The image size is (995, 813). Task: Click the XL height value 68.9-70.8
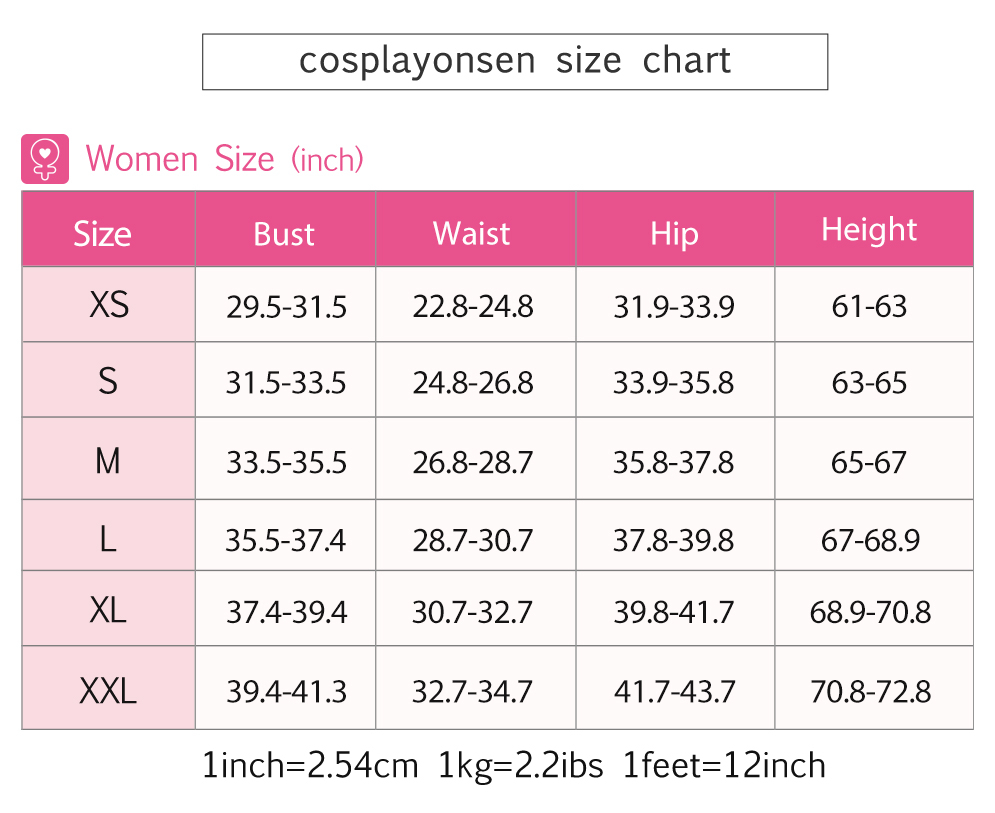[871, 612]
